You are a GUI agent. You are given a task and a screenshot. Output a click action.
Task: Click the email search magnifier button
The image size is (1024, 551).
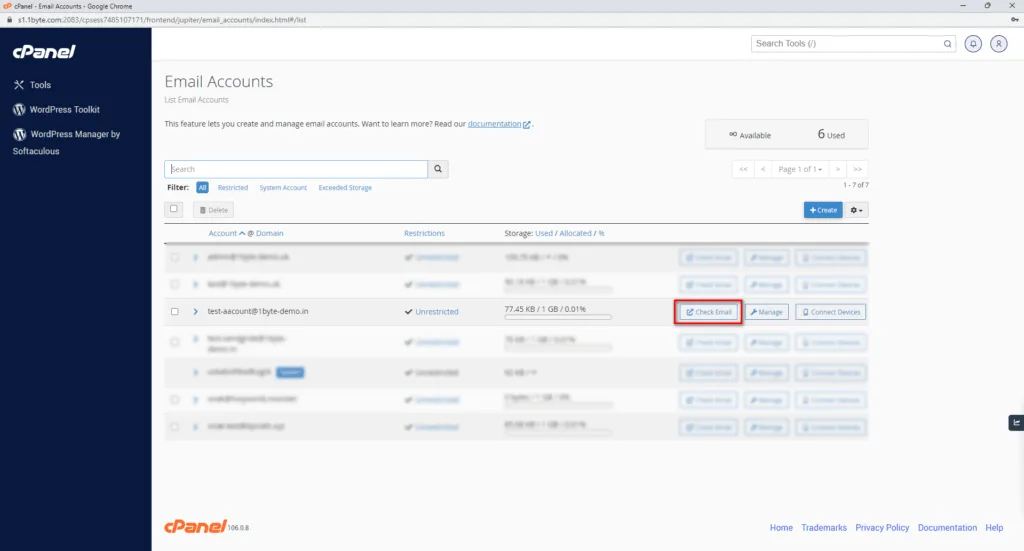tap(438, 169)
